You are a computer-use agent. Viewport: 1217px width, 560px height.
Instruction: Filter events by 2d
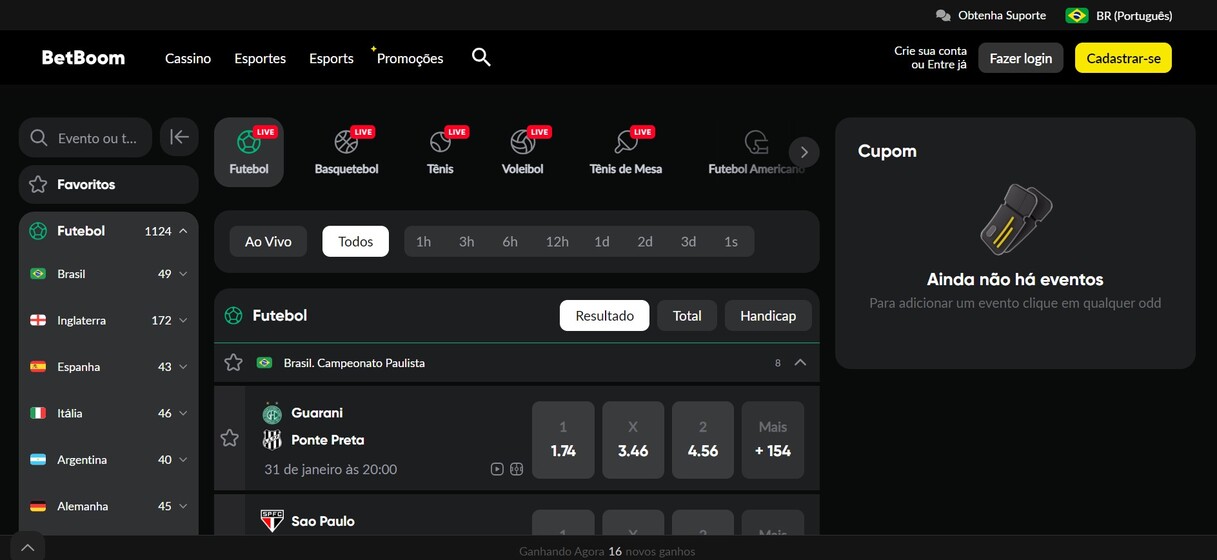[x=645, y=241]
